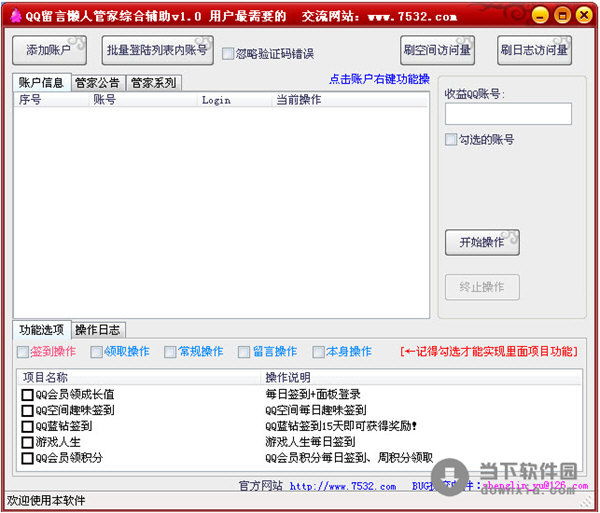
Task: Click the 刷日志访问量 button
Action: [x=534, y=50]
